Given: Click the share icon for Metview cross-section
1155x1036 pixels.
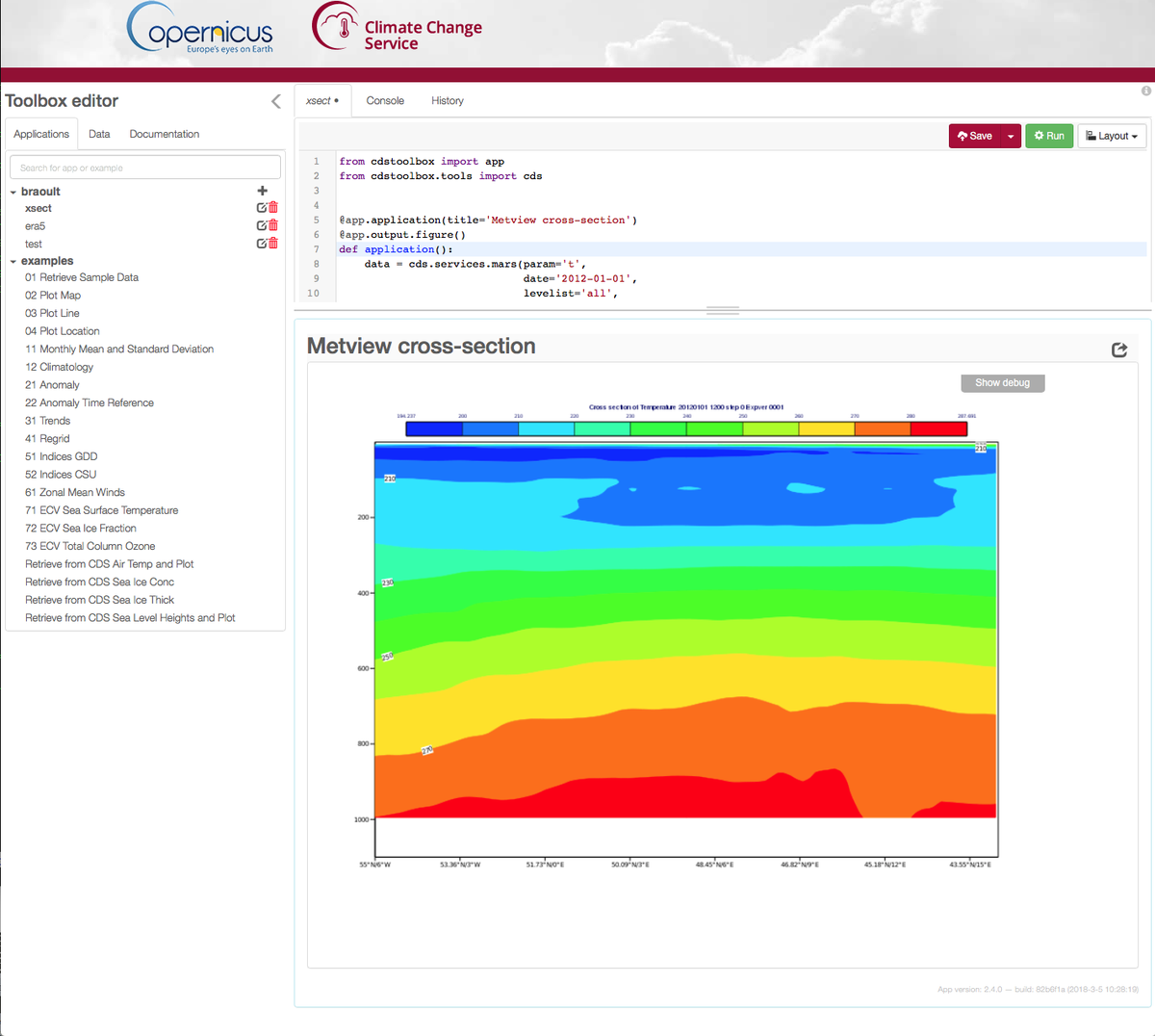Looking at the screenshot, I should [x=1119, y=350].
